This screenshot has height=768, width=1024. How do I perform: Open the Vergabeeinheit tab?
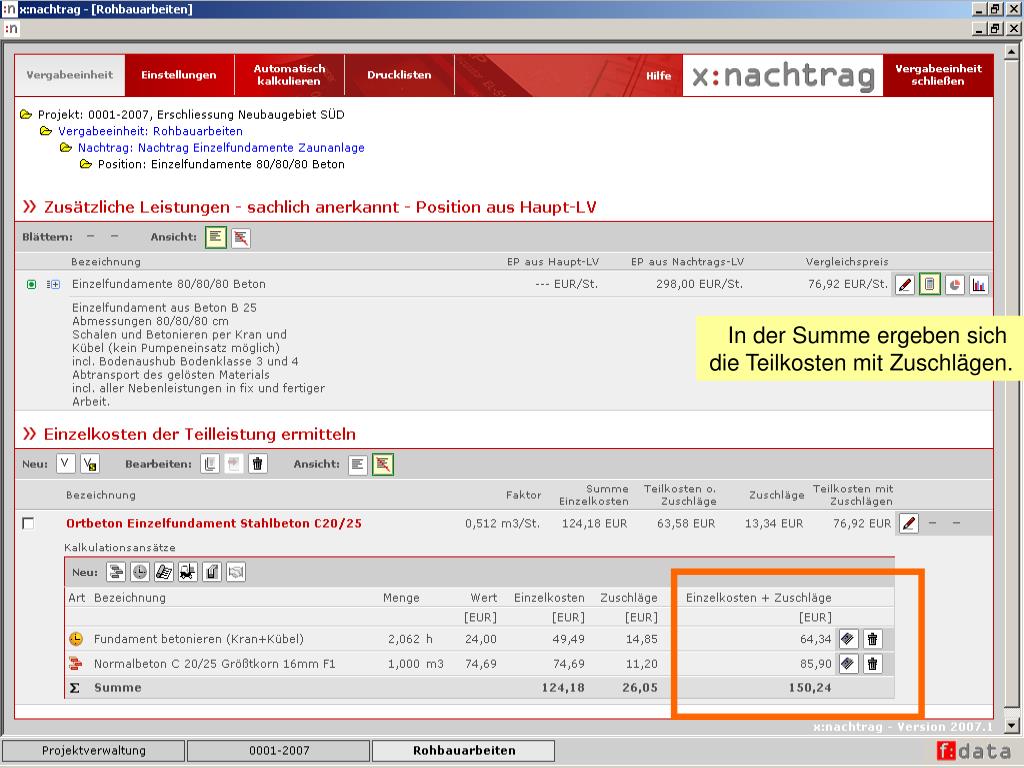(x=70, y=75)
